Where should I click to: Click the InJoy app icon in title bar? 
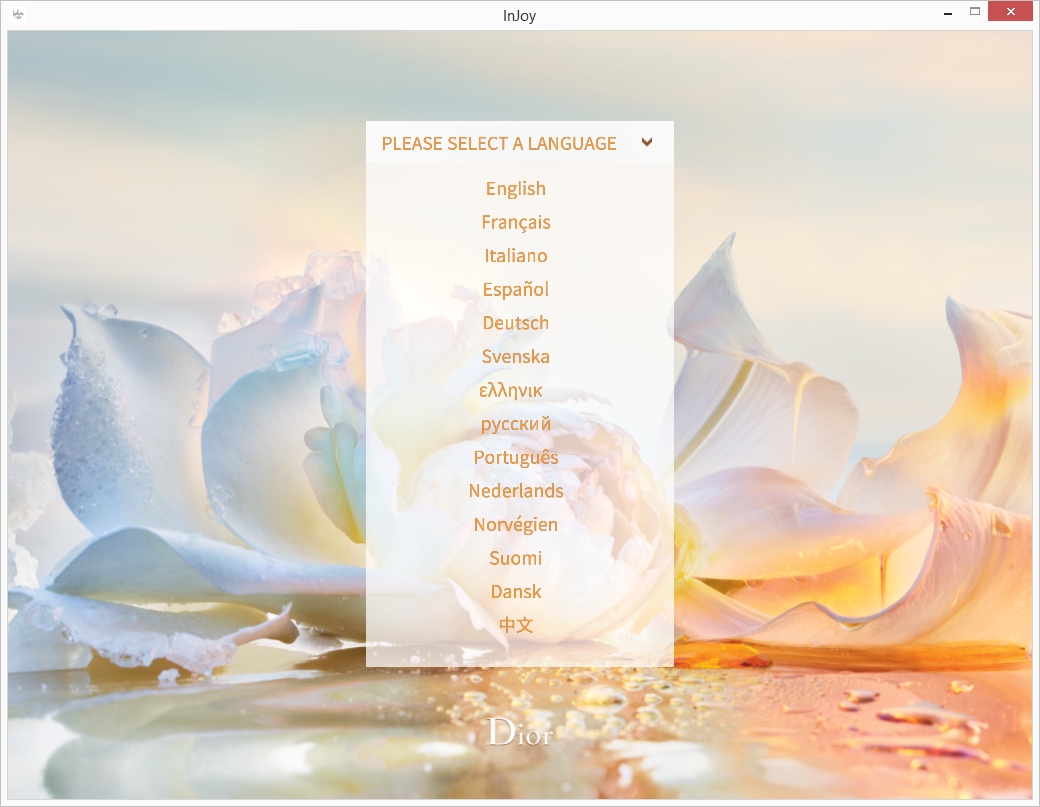[18, 15]
